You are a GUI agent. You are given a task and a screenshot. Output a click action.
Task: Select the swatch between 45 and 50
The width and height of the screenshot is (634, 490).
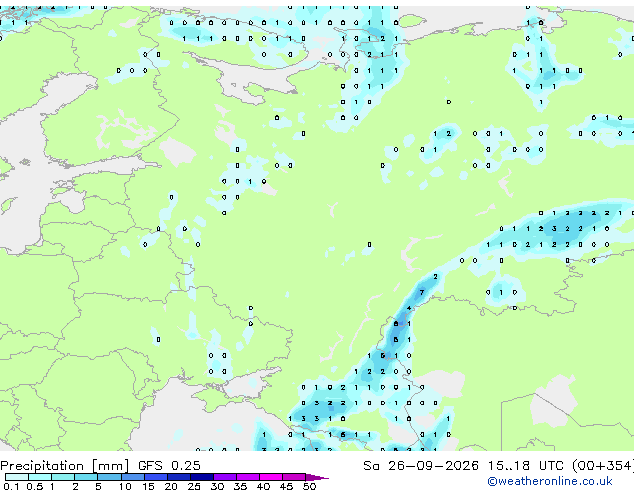tap(294, 477)
